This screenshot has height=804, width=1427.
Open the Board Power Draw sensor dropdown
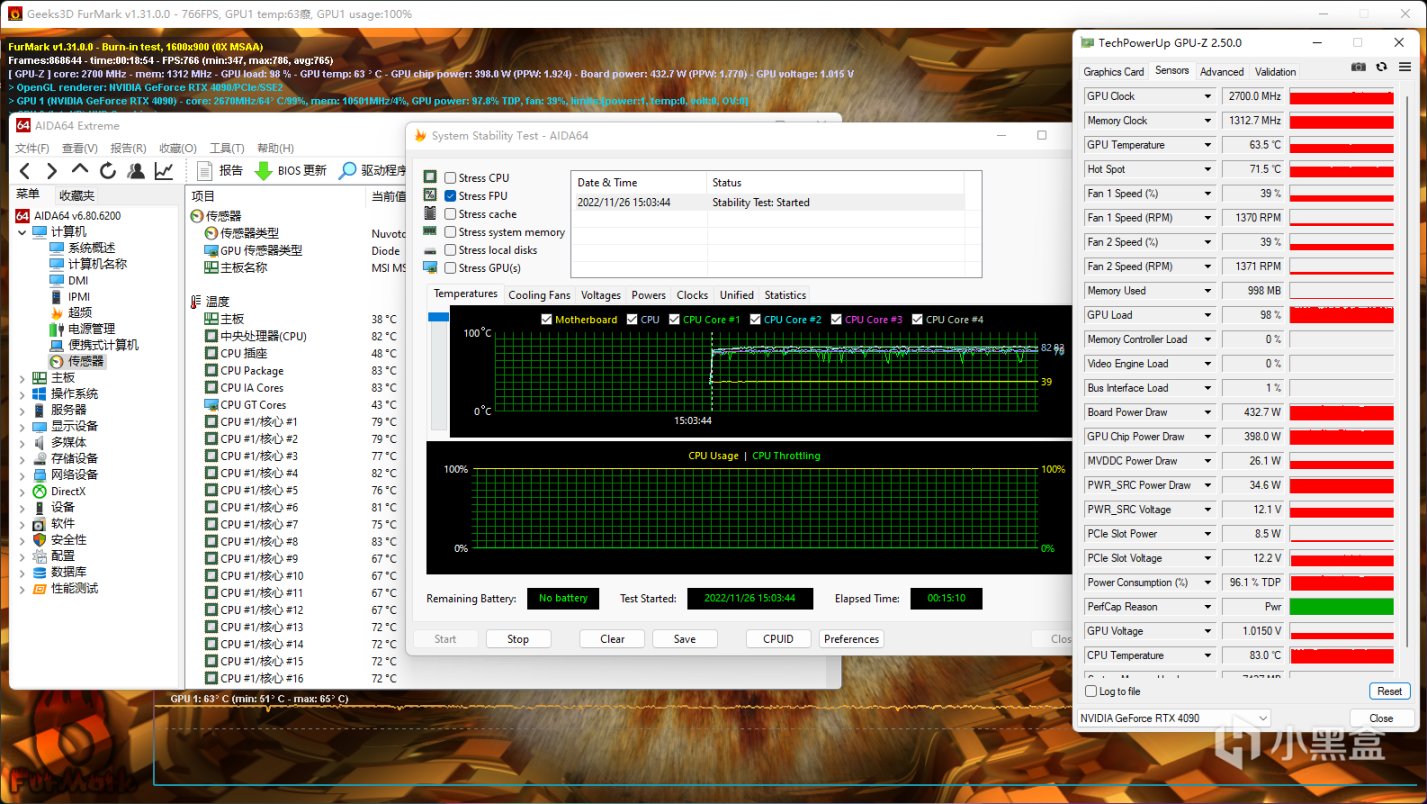[1208, 412]
